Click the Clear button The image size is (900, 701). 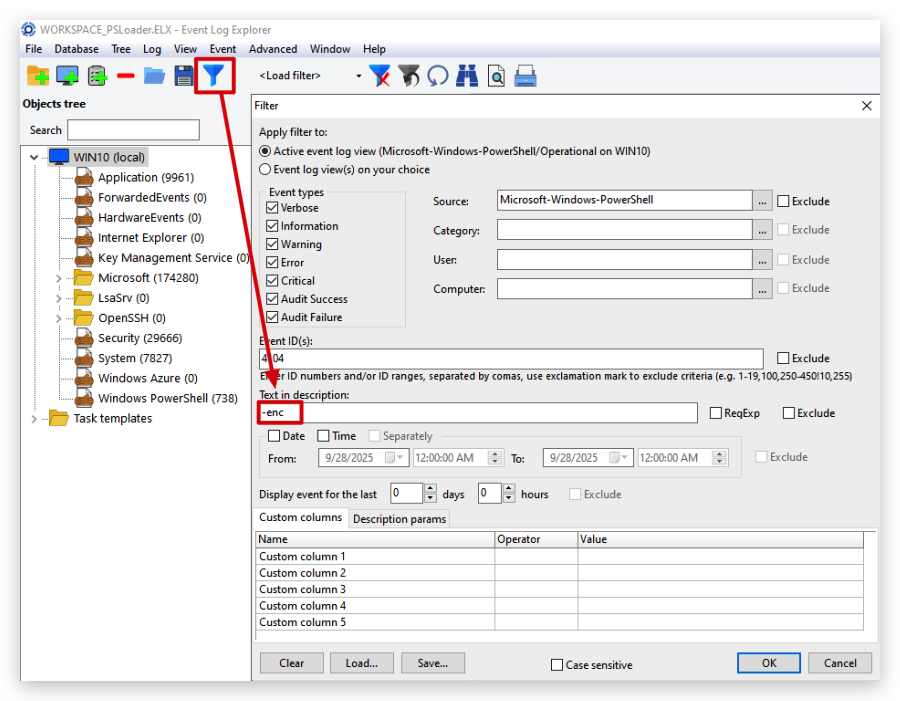(x=292, y=663)
